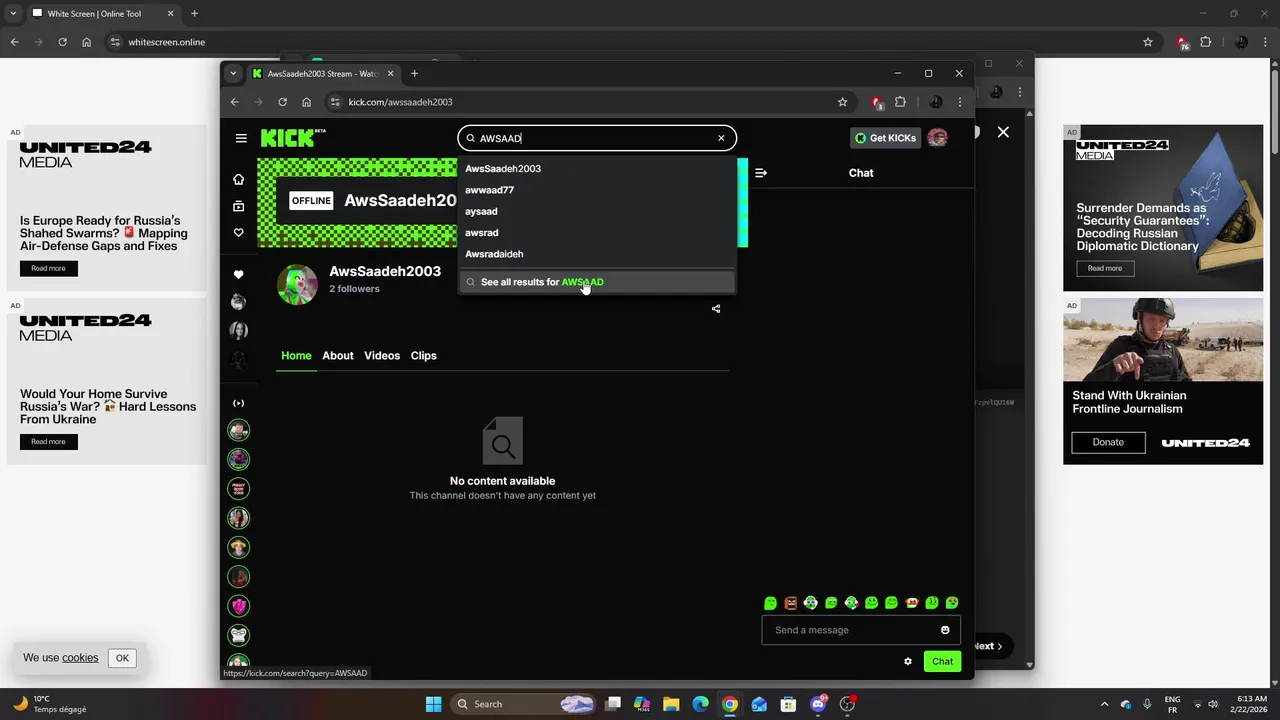Screen dimensions: 1280x720
Task: Reload the whitescreen.online page
Action: (63, 42)
